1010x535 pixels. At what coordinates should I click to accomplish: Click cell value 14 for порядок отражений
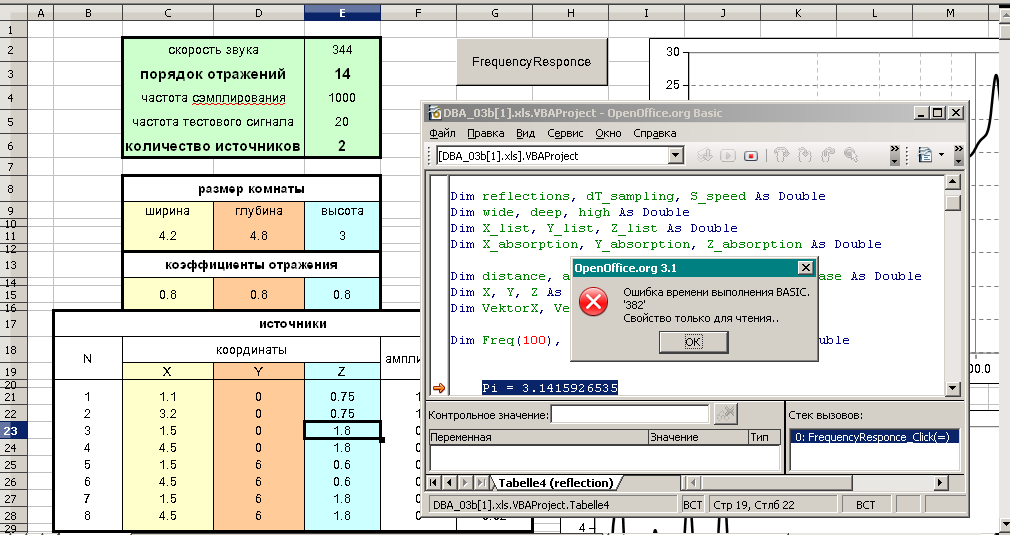coord(342,74)
